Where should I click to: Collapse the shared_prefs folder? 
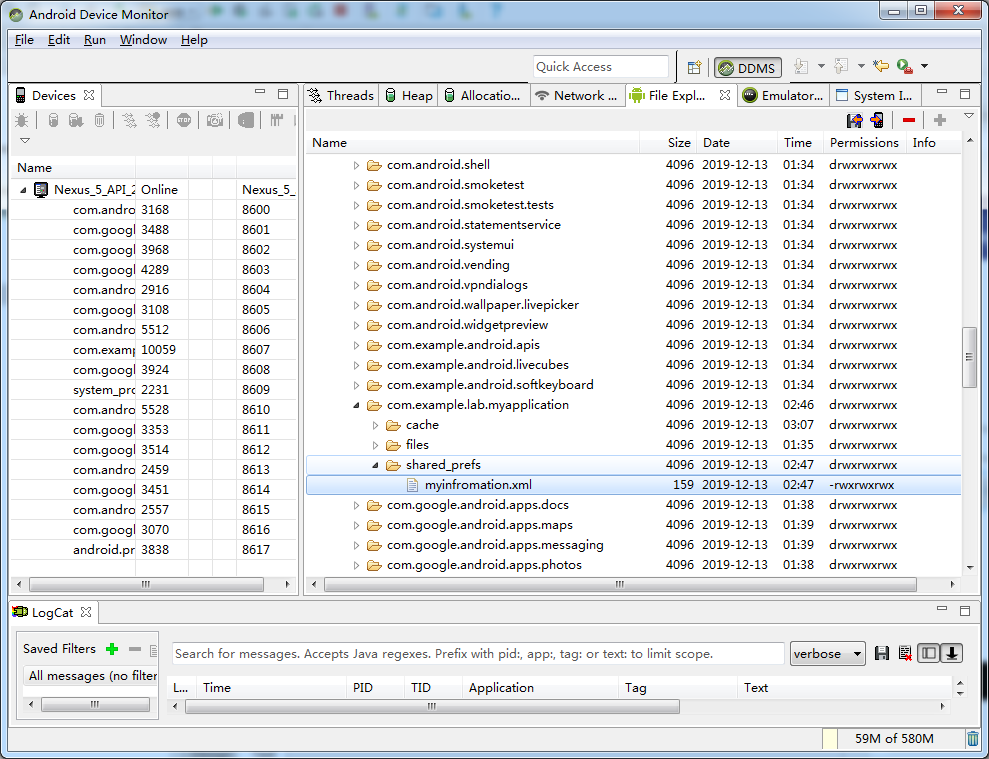(375, 465)
